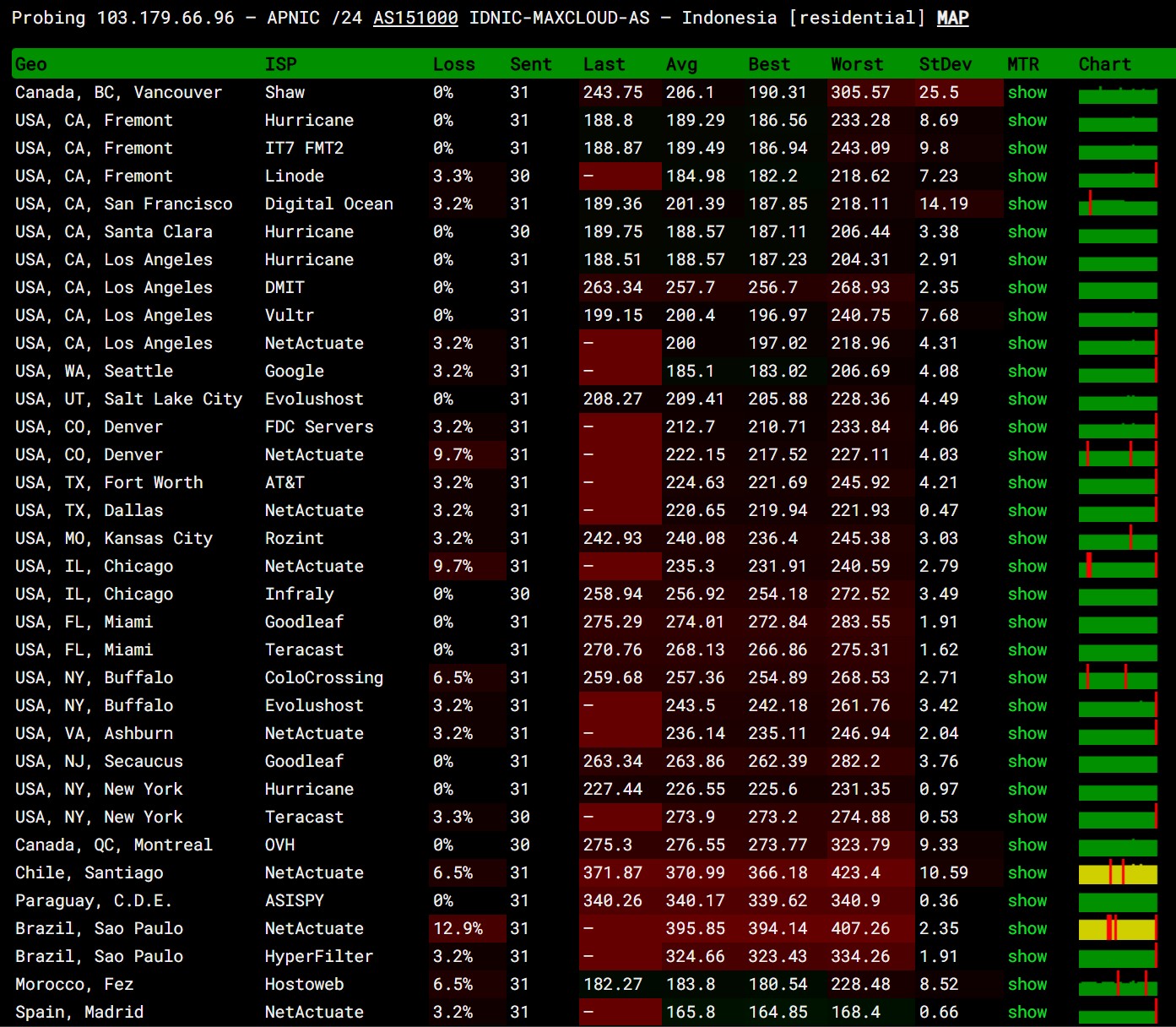Click the StDev column header
The image size is (1176, 1027).
pos(945,64)
